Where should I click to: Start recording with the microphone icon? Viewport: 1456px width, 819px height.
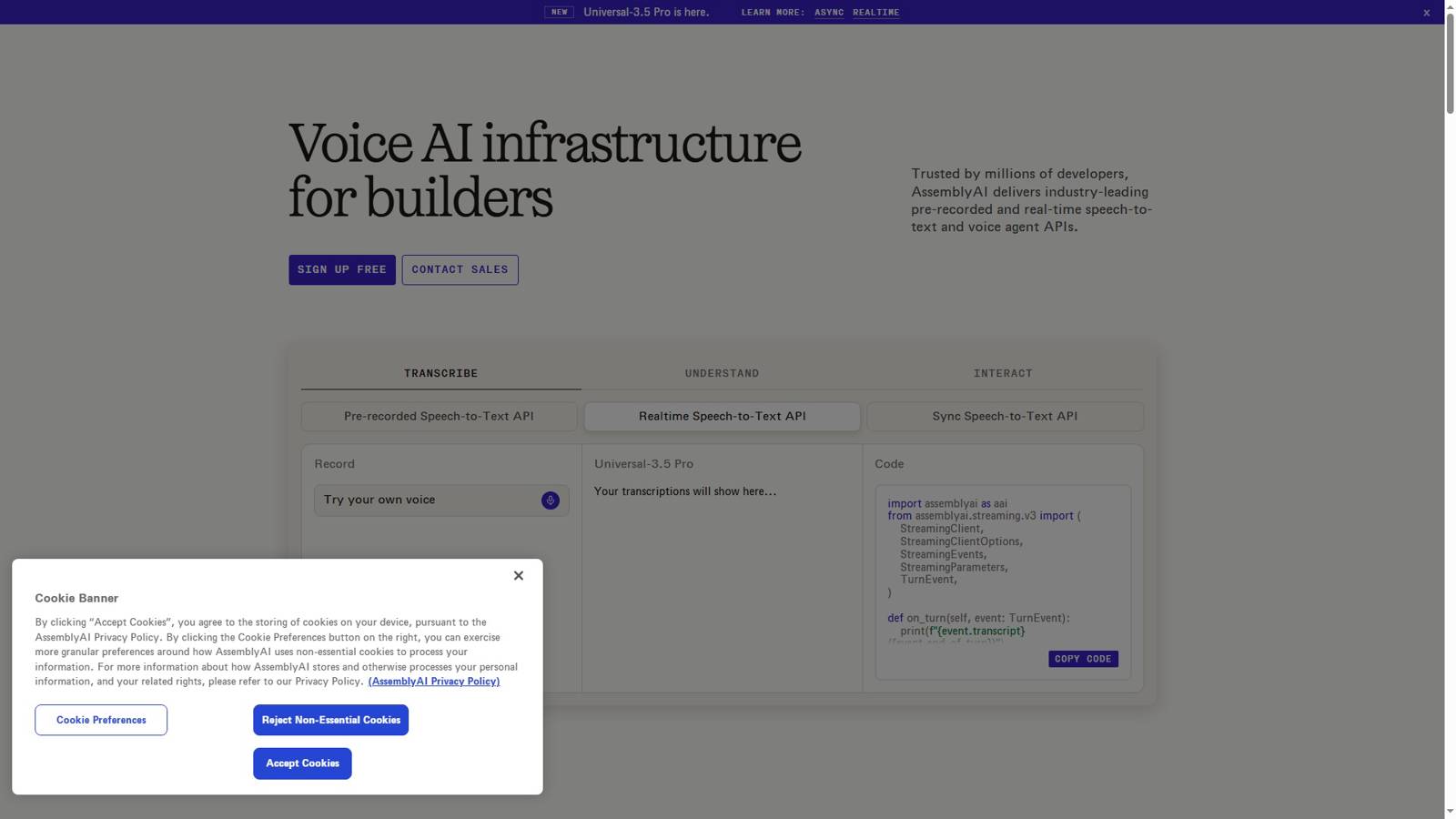(x=551, y=500)
